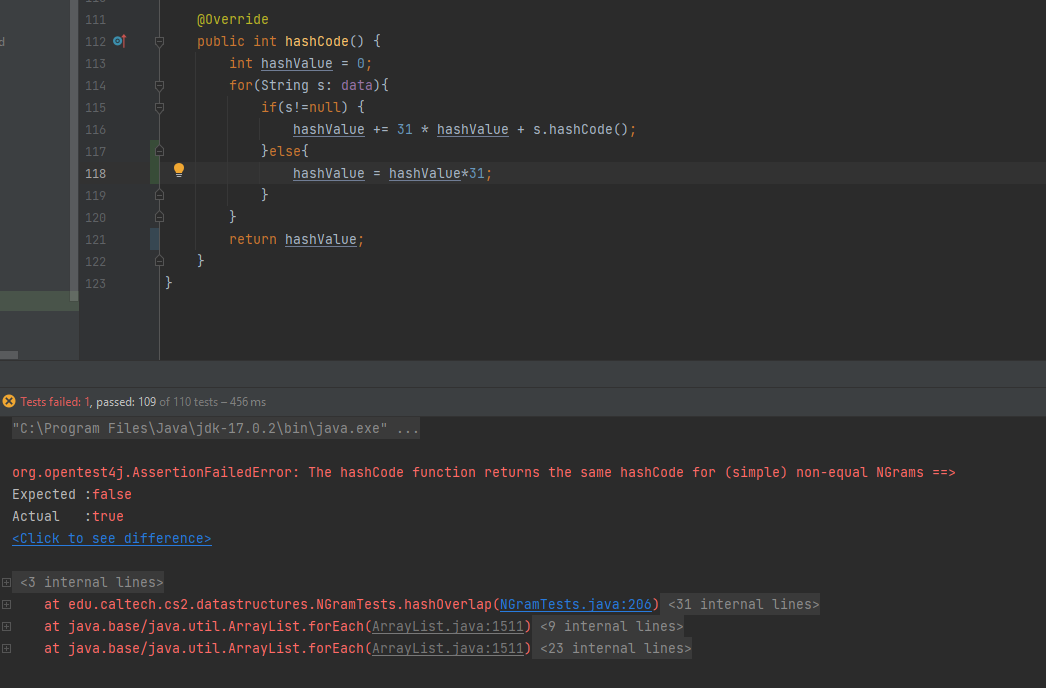
Task: Expand the <31 internal lines> folded text
Action: 742,604
